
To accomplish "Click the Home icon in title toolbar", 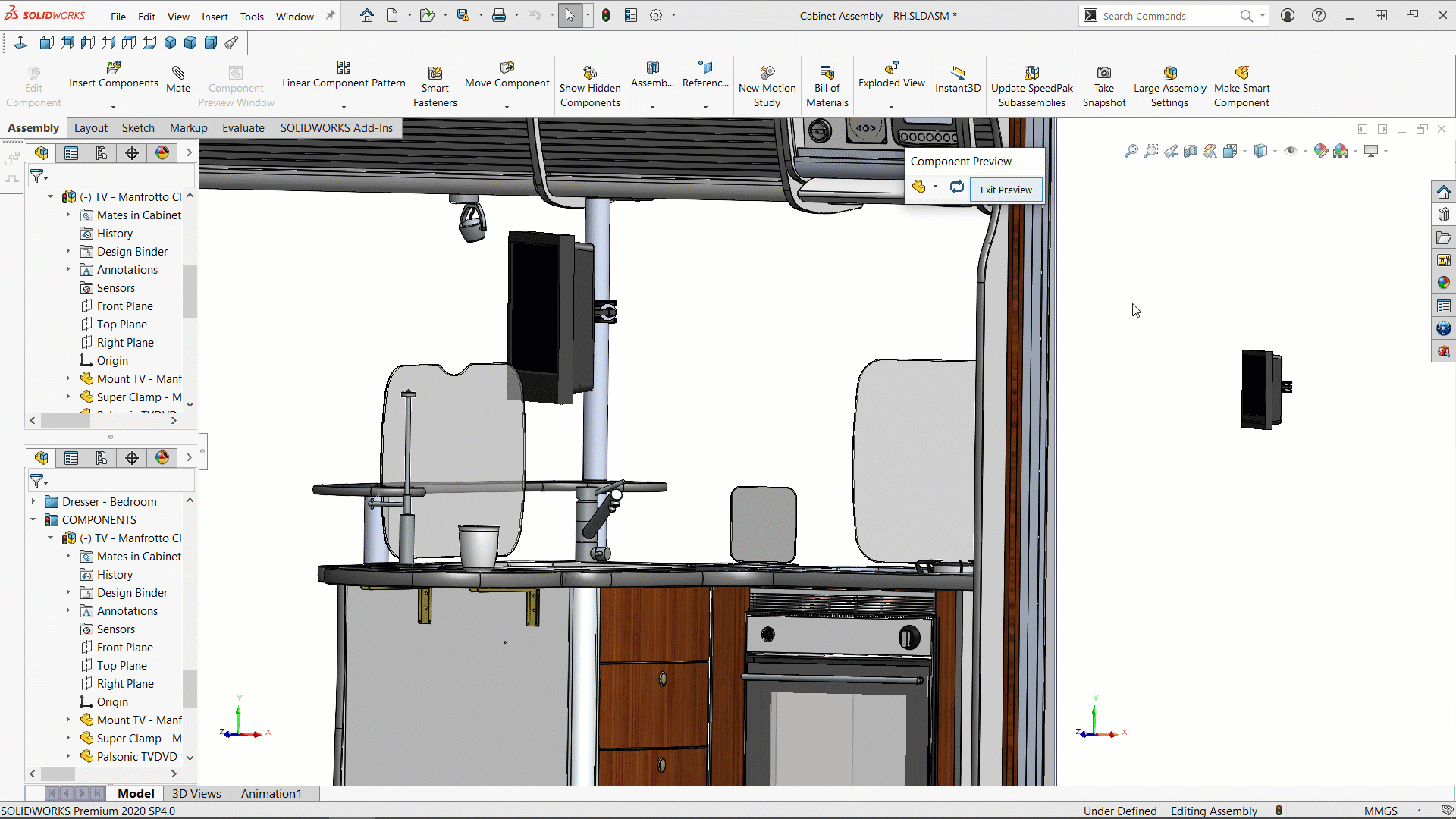I will coord(367,15).
